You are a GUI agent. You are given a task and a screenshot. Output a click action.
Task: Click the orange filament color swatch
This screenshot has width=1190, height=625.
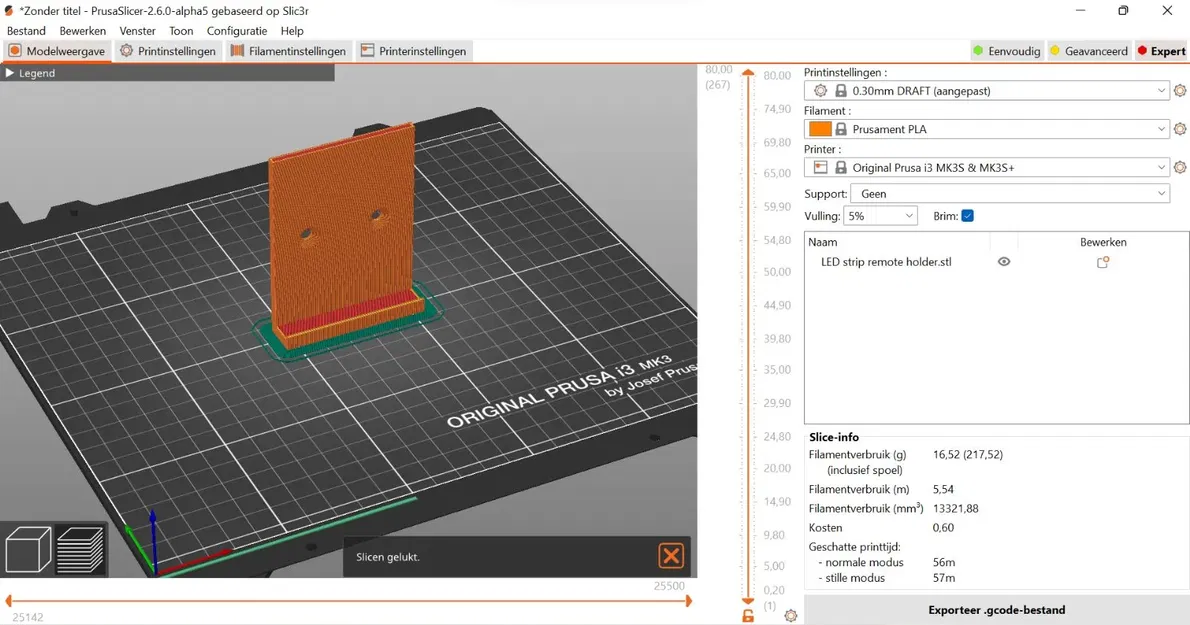tap(820, 129)
